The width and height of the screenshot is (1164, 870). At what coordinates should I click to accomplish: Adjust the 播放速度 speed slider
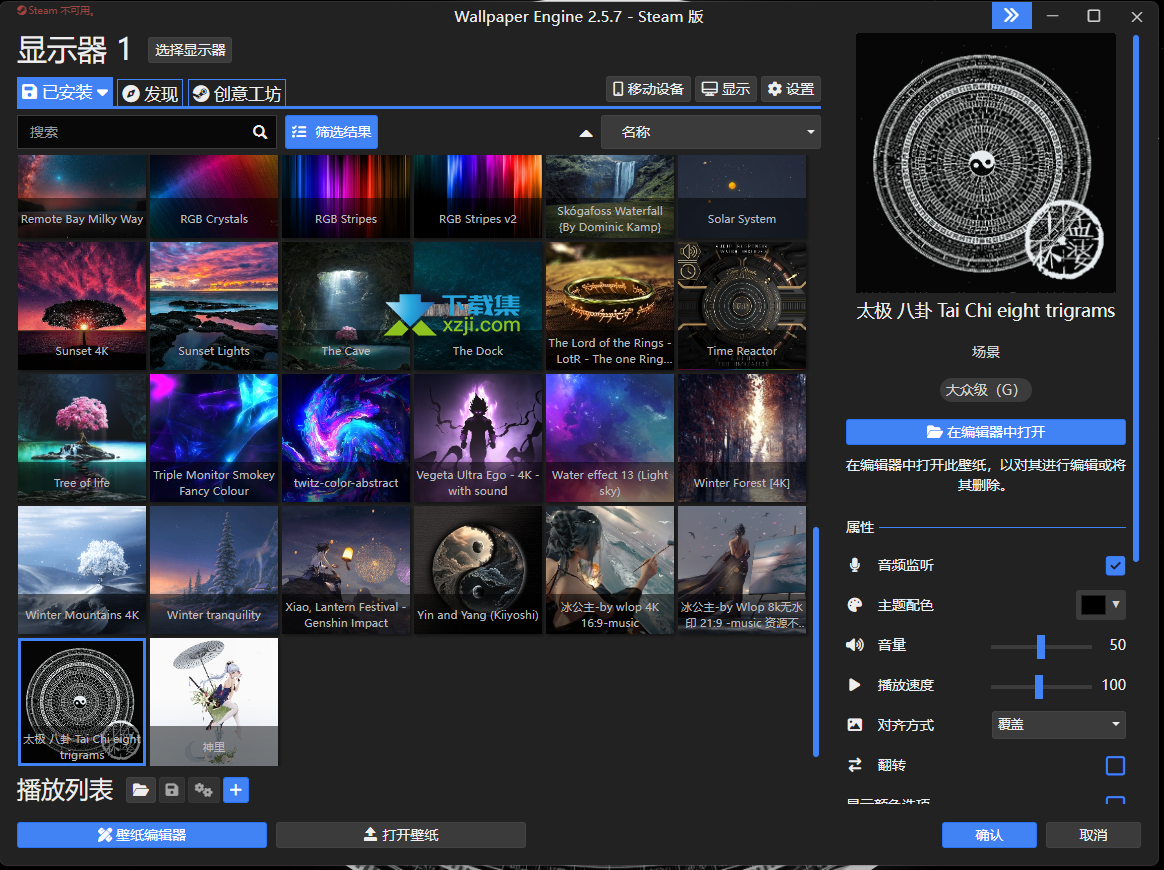[1041, 687]
